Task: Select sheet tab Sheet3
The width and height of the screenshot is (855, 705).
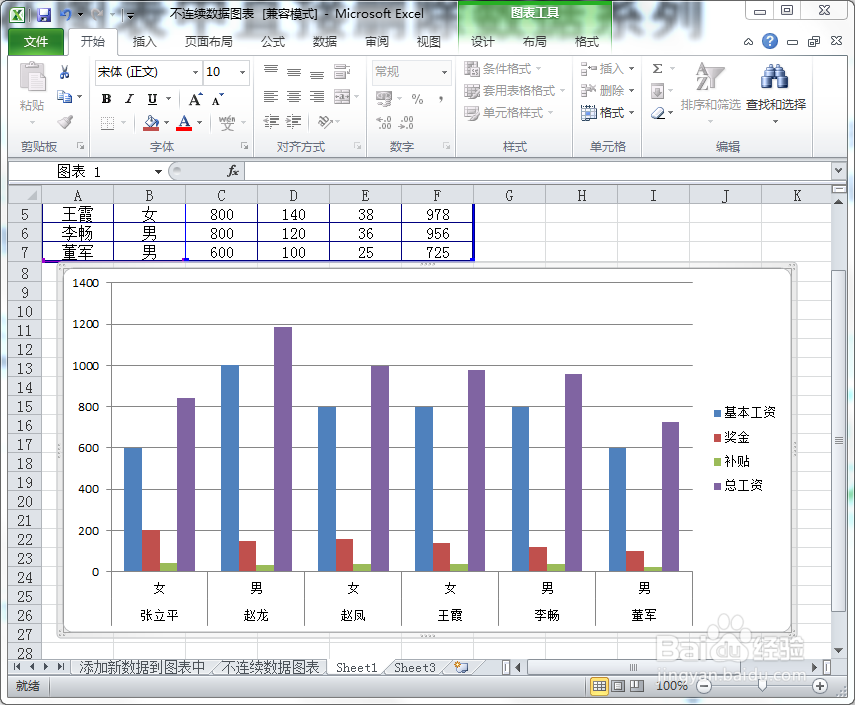Action: coord(415,667)
